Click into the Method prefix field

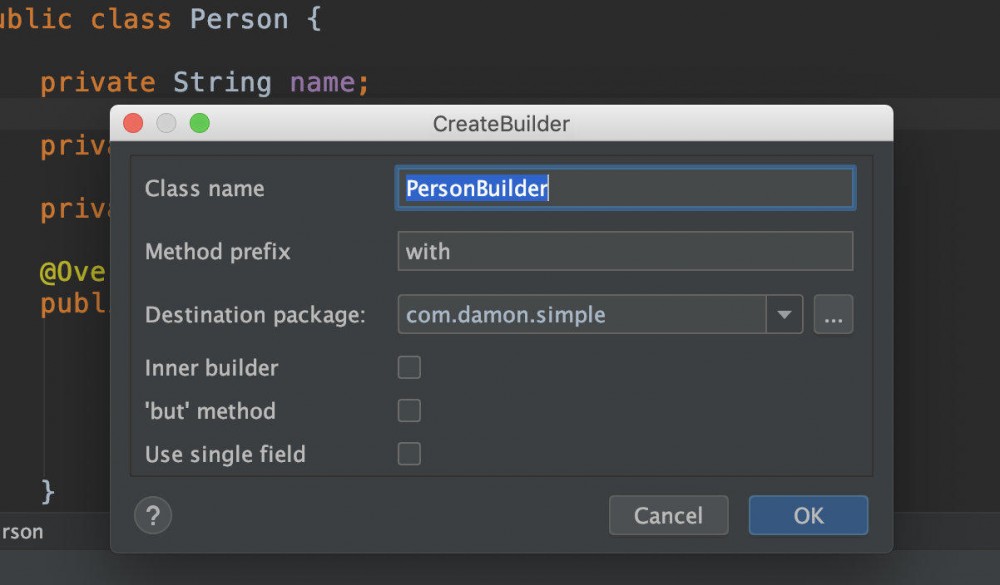click(625, 252)
